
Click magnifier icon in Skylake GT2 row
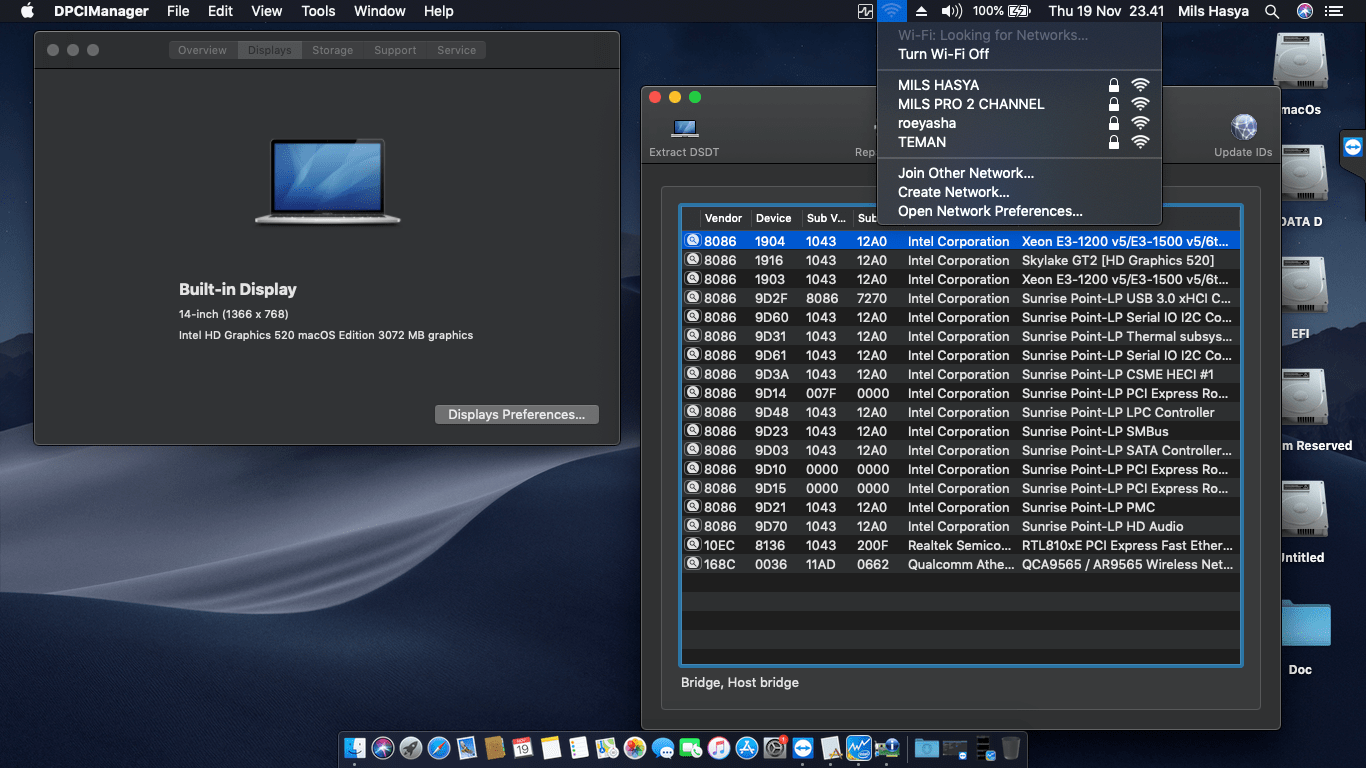pos(693,260)
